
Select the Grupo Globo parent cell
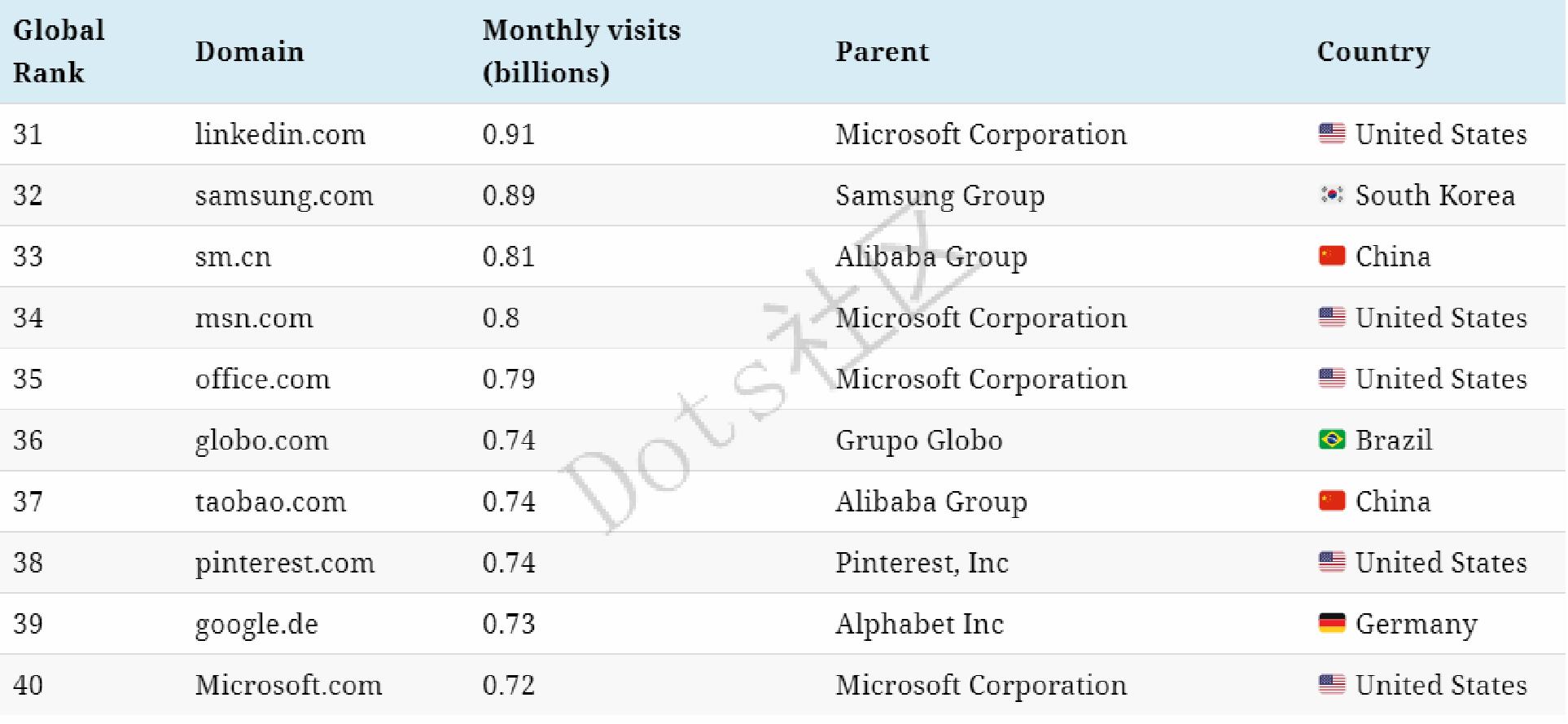tap(918, 441)
